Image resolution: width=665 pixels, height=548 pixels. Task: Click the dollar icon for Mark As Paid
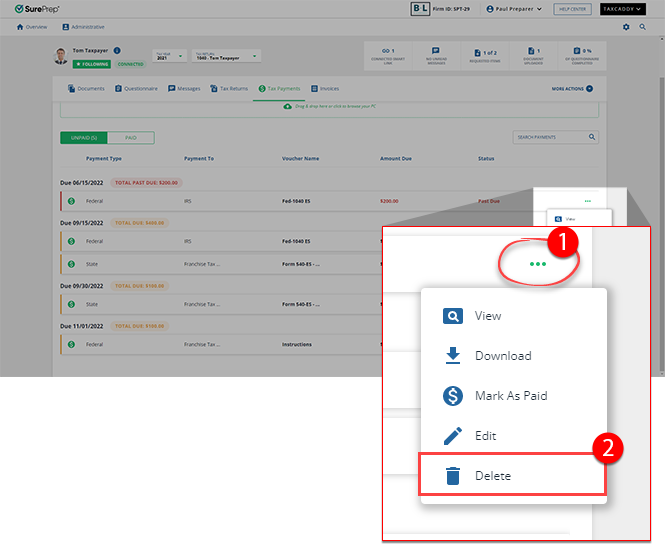[453, 396]
